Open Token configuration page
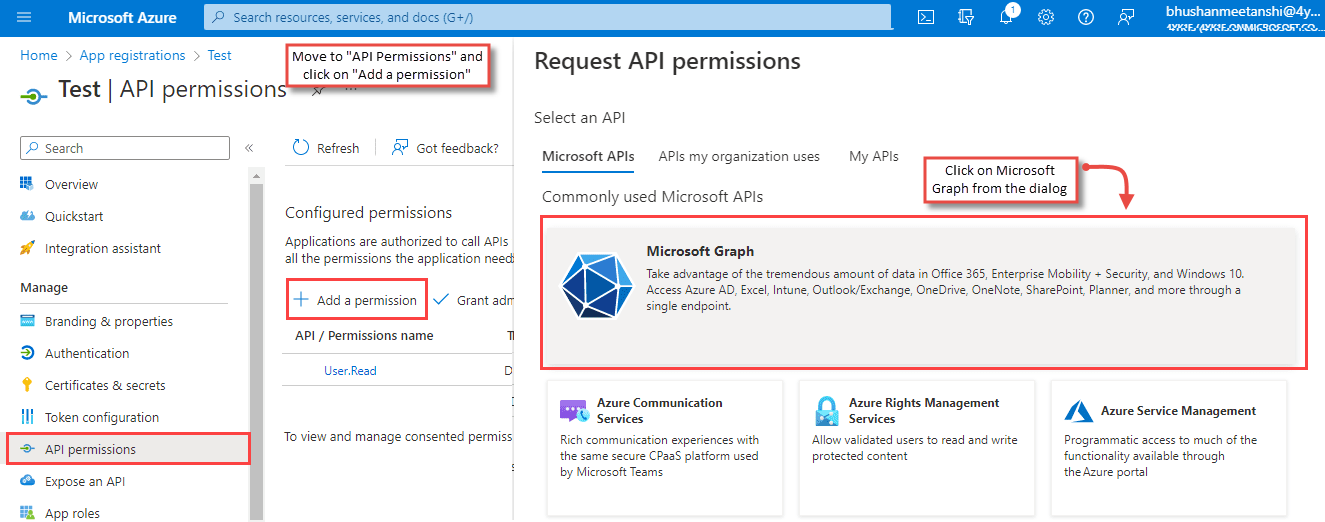1325x522 pixels. tap(102, 417)
